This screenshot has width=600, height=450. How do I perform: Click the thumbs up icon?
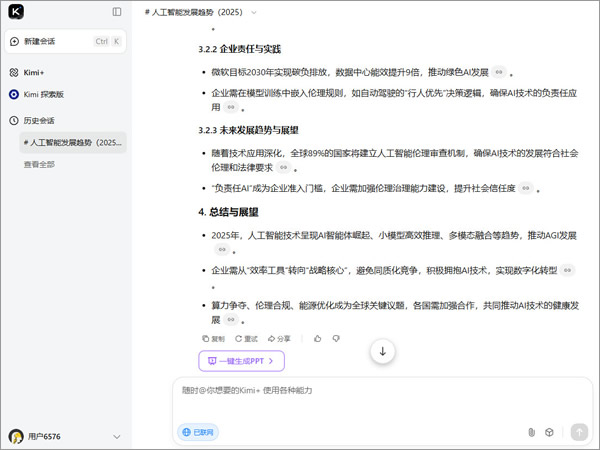tap(318, 339)
